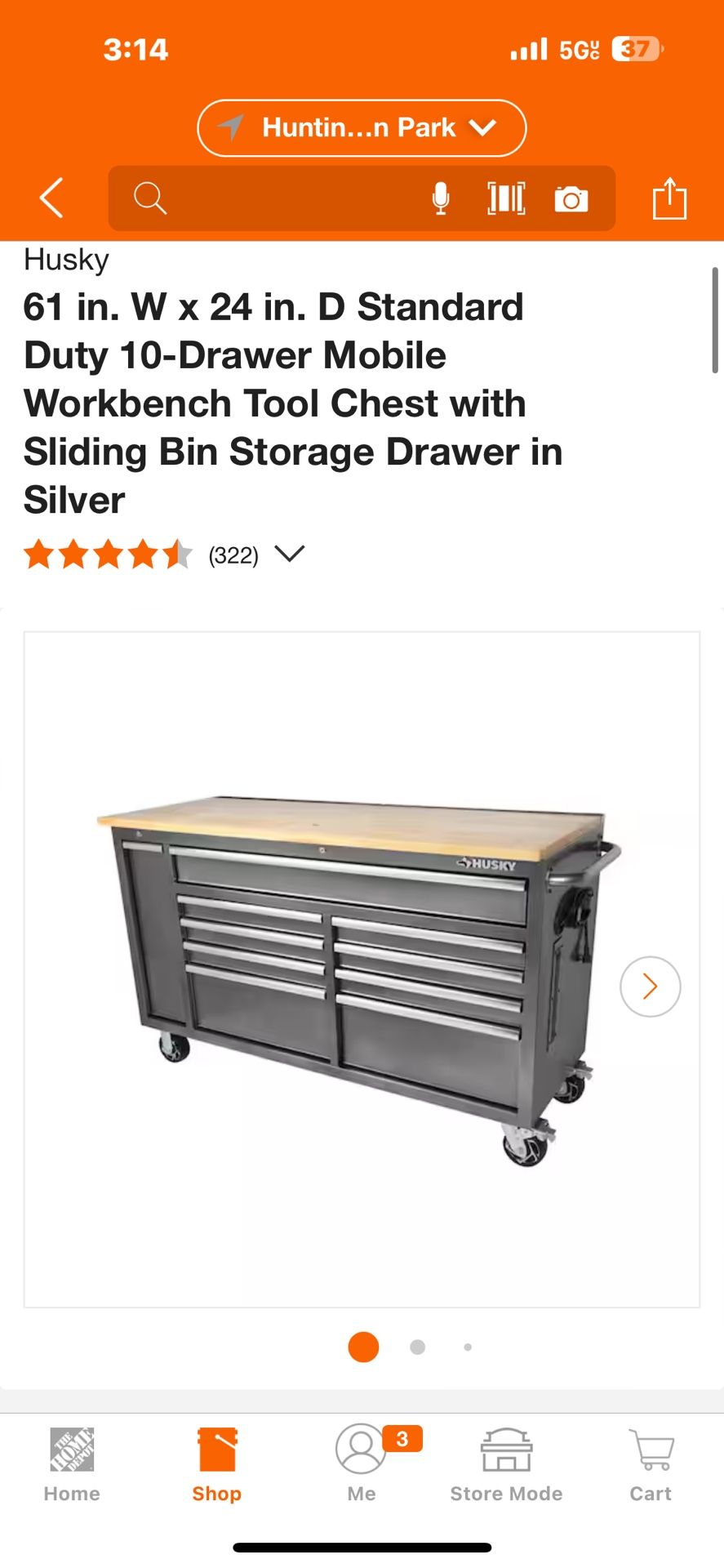Open the Cart icon

651,1465
